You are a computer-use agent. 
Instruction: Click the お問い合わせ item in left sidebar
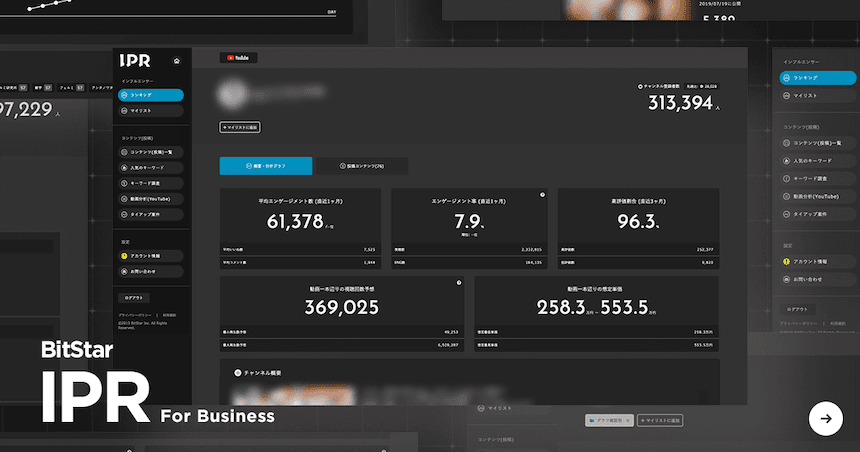tap(150, 270)
